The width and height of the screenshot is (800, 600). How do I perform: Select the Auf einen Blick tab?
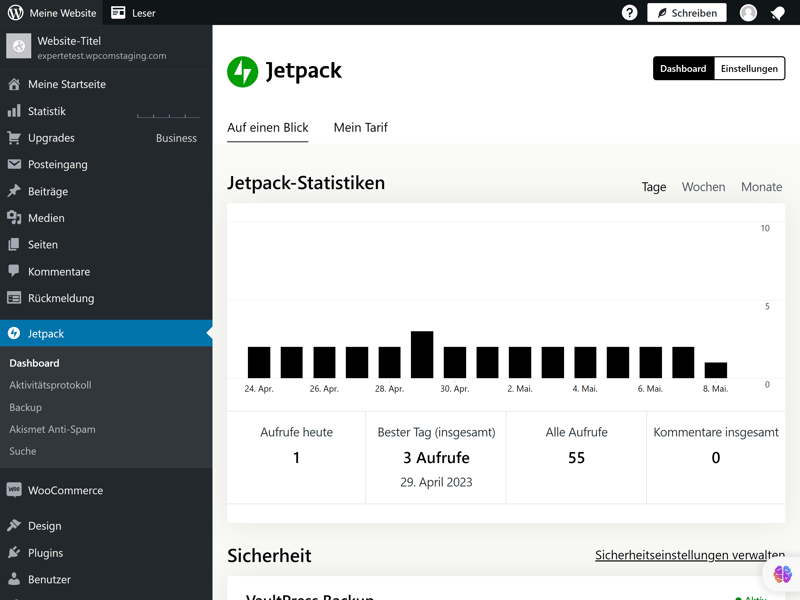point(268,128)
